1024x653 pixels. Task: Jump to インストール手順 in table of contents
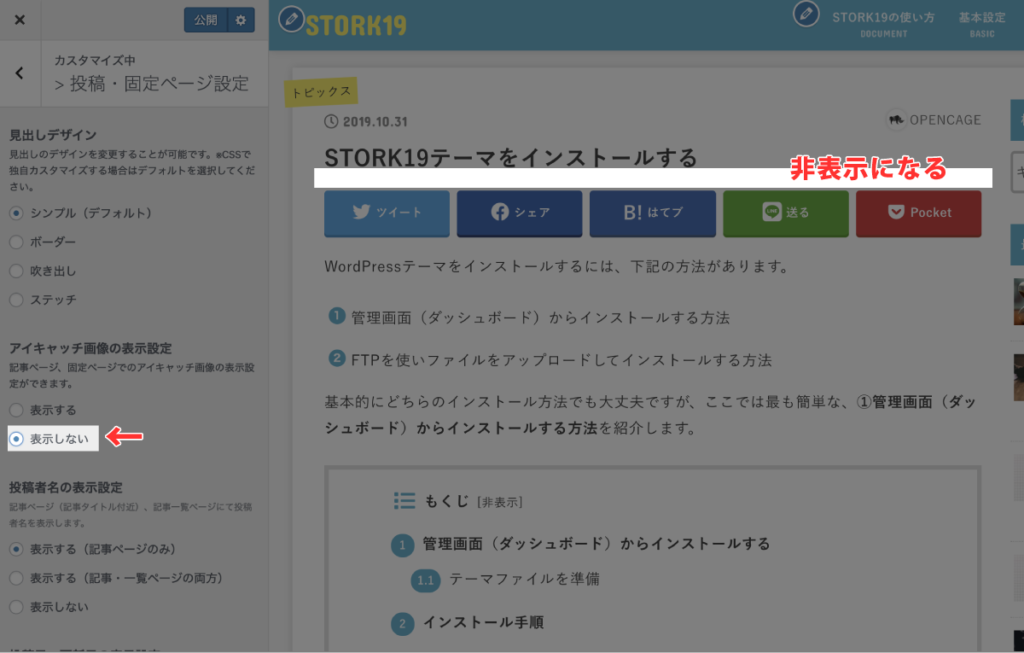(x=483, y=622)
